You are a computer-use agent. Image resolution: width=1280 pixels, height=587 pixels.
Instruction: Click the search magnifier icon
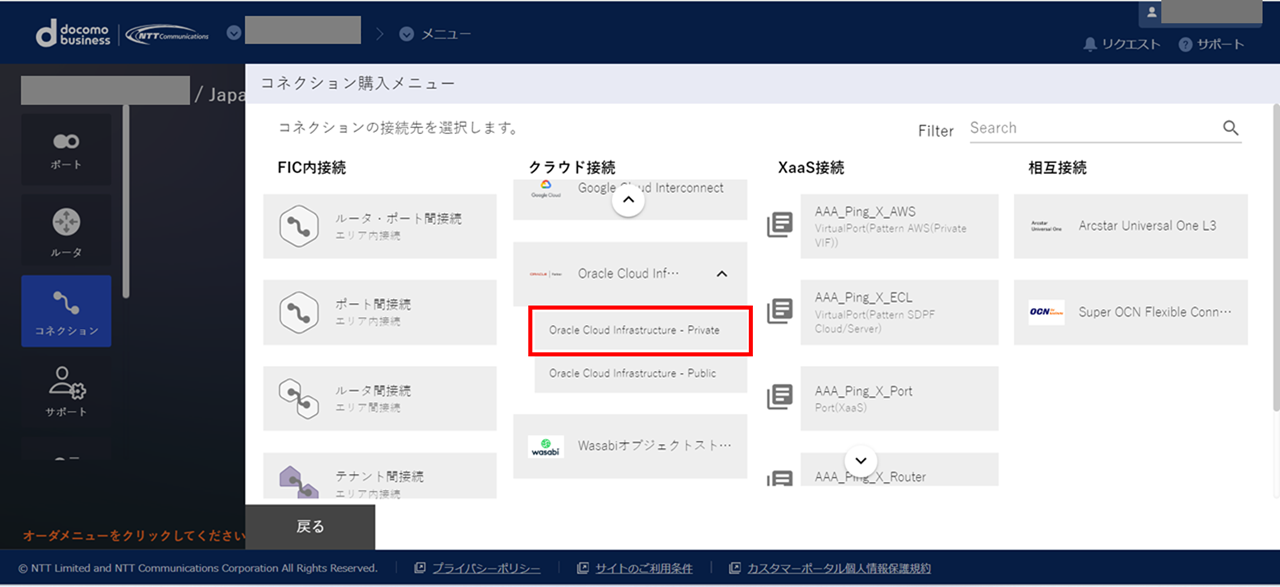tap(1230, 128)
